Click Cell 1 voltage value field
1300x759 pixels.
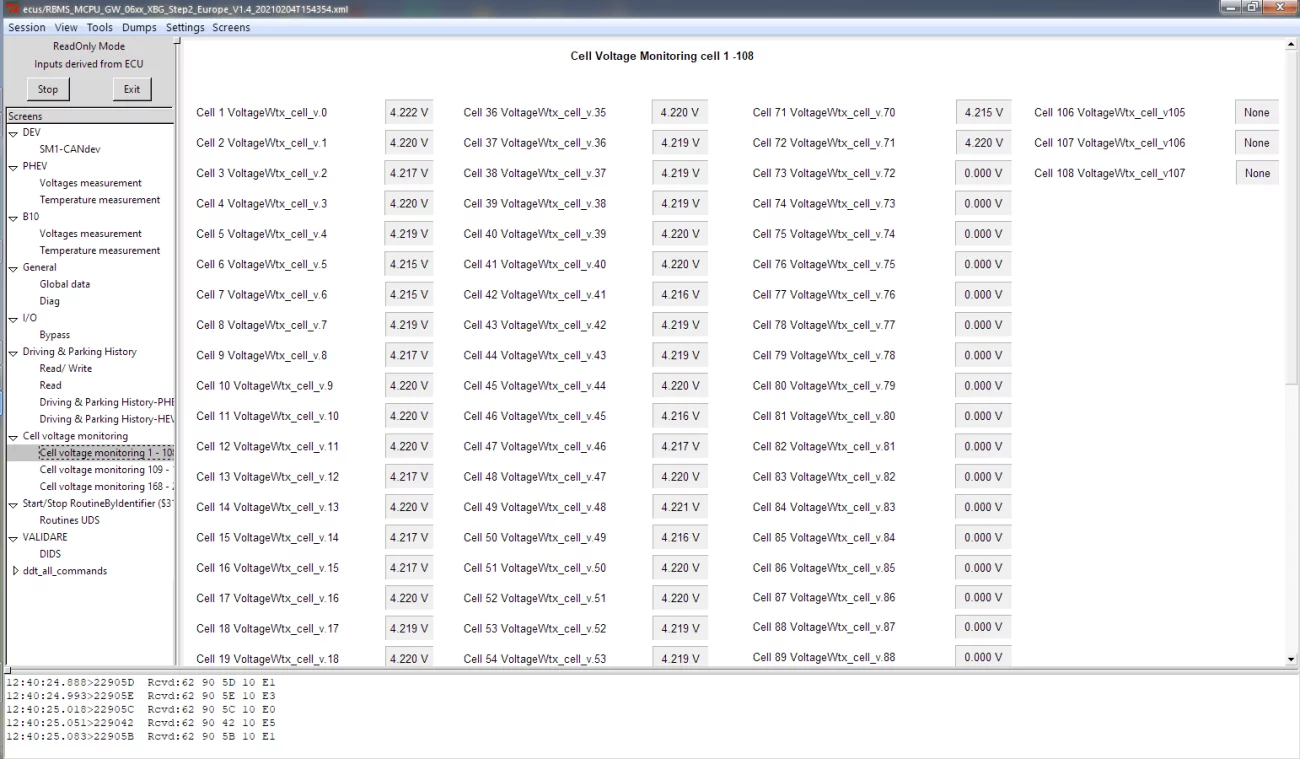pyautogui.click(x=408, y=113)
